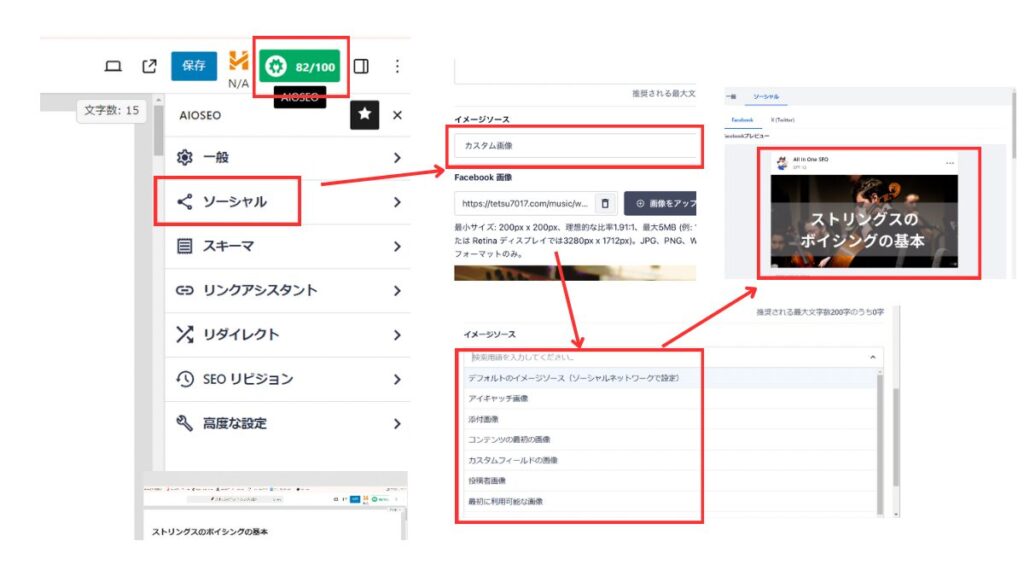Click the Facebook image URL field
Screen dimensions: 1024x576
point(524,203)
